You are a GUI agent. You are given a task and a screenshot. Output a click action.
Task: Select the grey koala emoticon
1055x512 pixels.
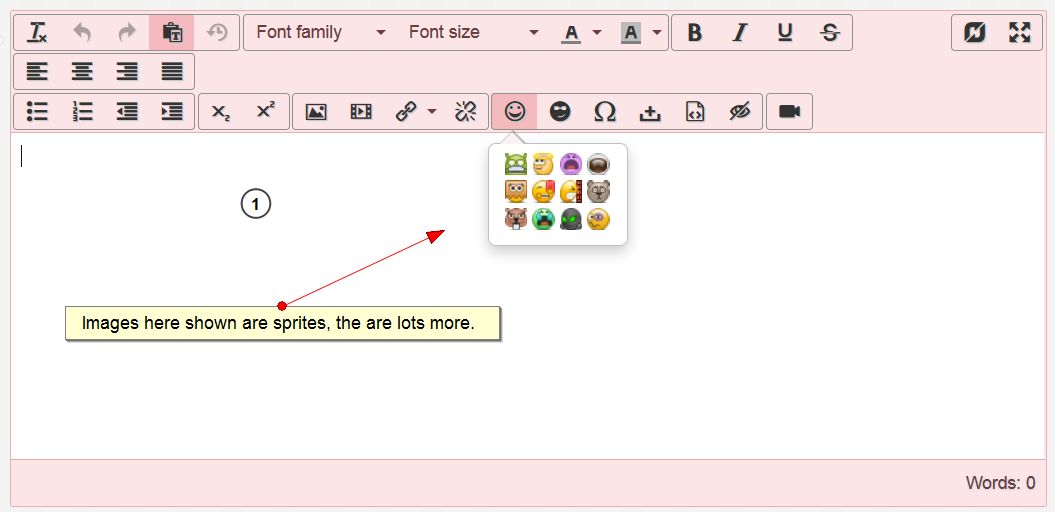pos(598,191)
